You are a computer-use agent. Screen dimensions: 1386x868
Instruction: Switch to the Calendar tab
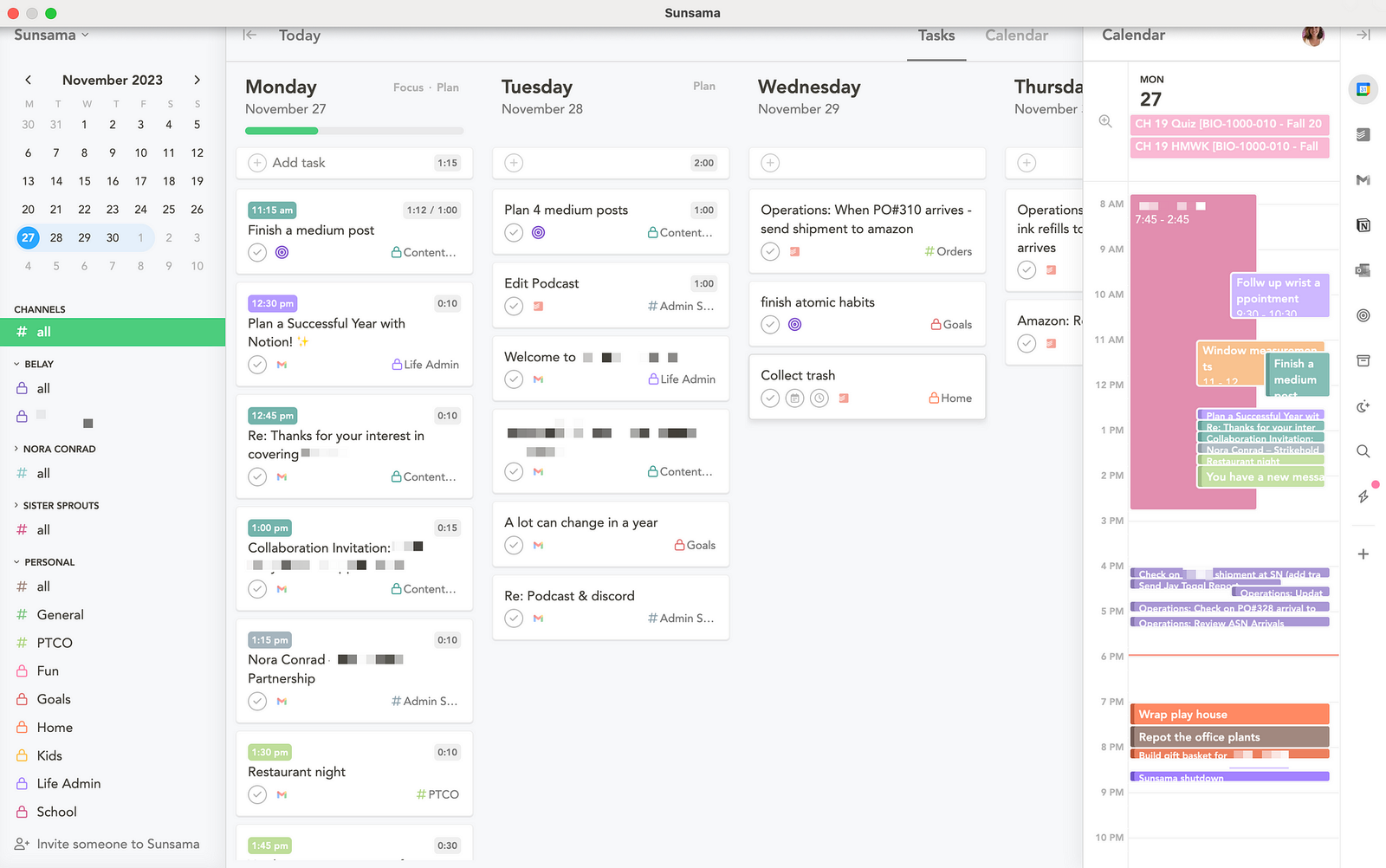point(1016,36)
